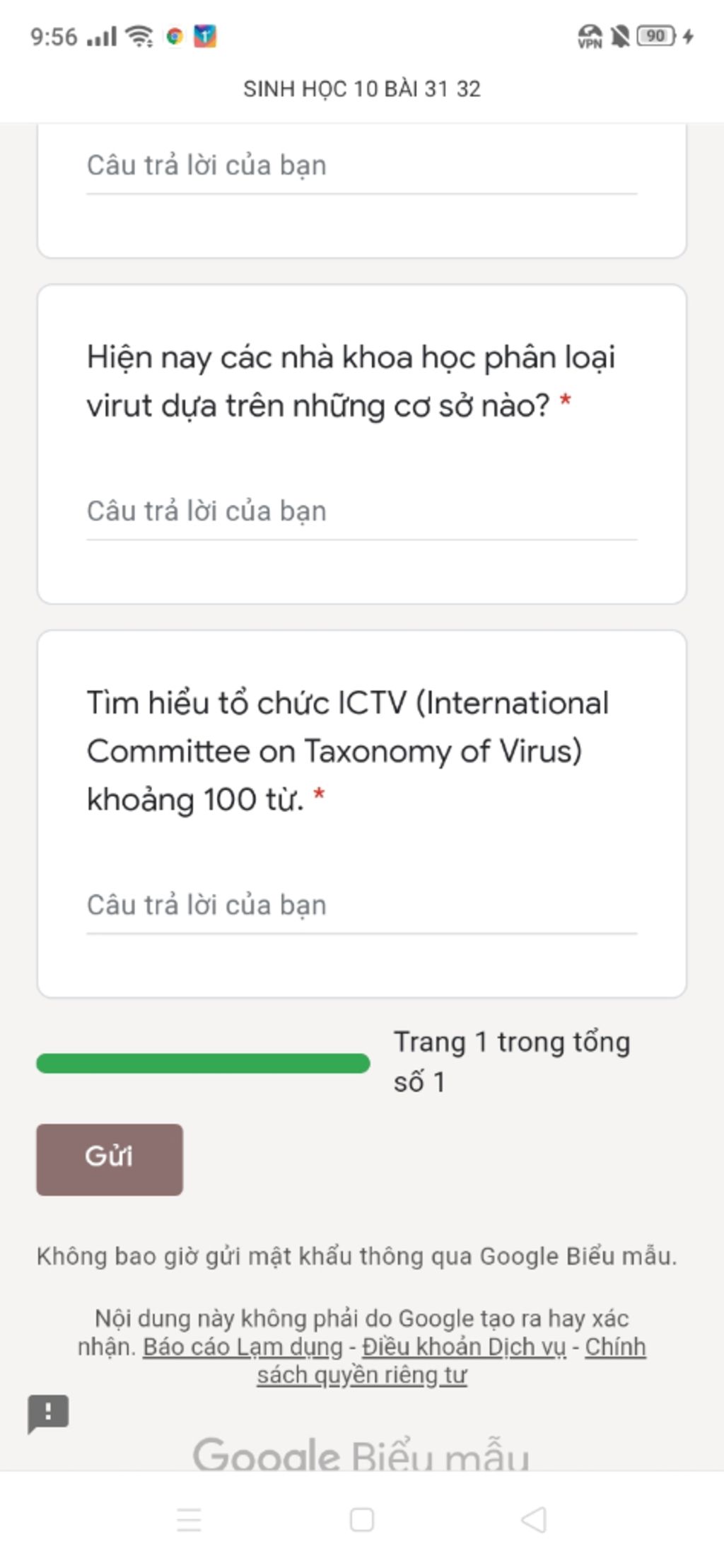Click the green page progress bar
Viewport: 724px width, 1568px height.
pyautogui.click(x=203, y=1063)
